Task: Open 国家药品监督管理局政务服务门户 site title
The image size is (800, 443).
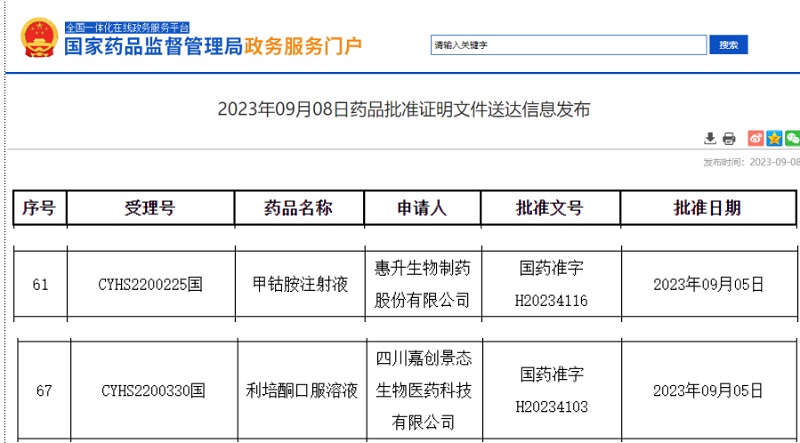Action: tap(213, 46)
